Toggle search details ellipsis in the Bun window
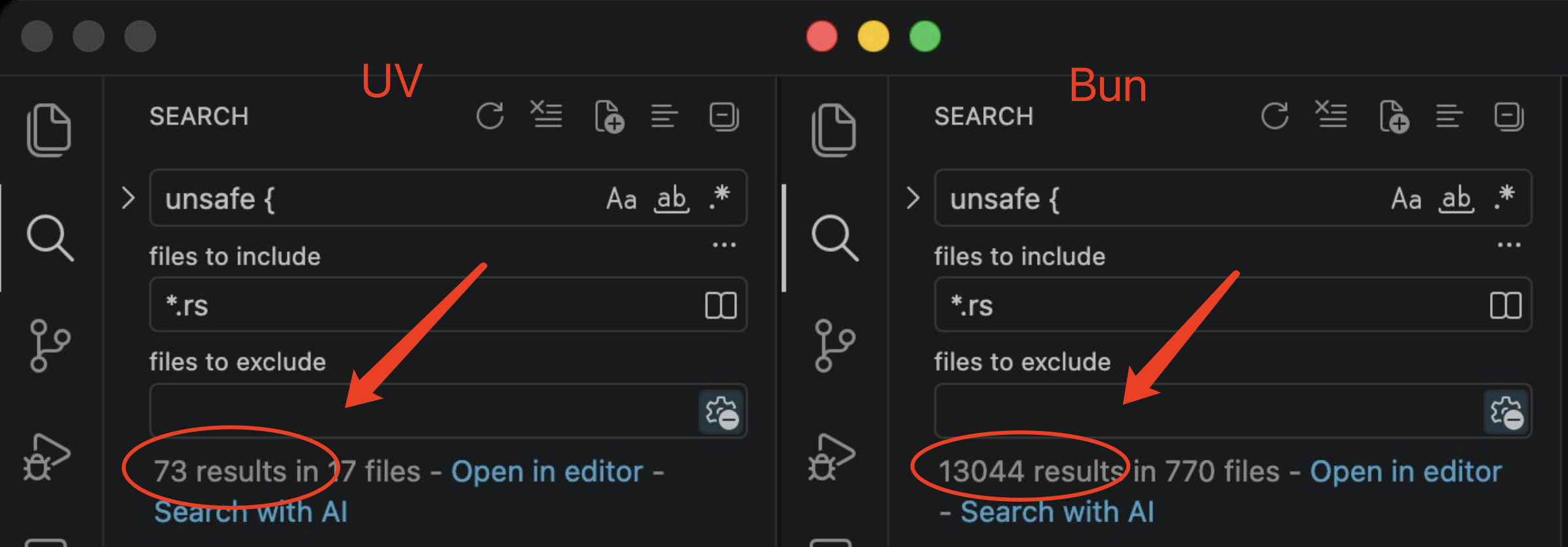Screen dimensions: 1568x547 pos(1509,245)
